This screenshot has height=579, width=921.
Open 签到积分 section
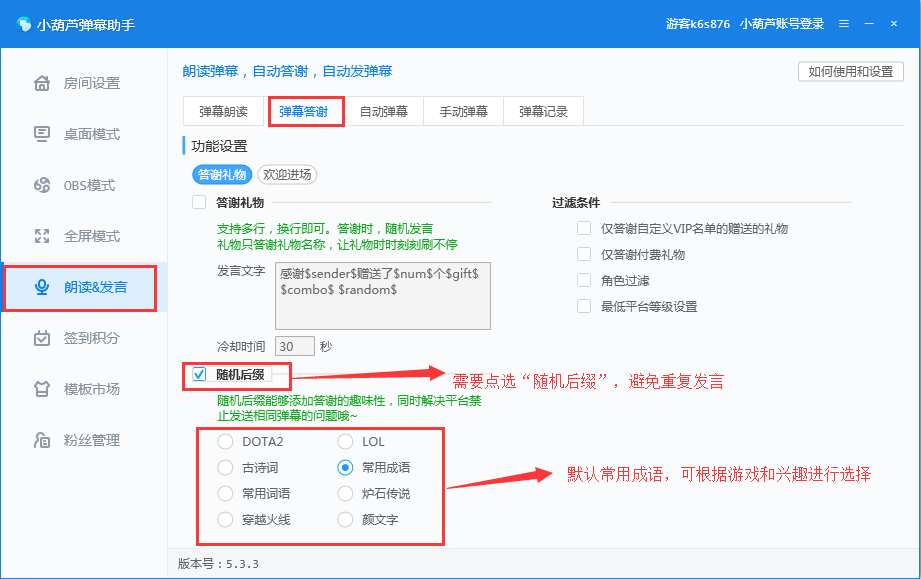[84, 338]
